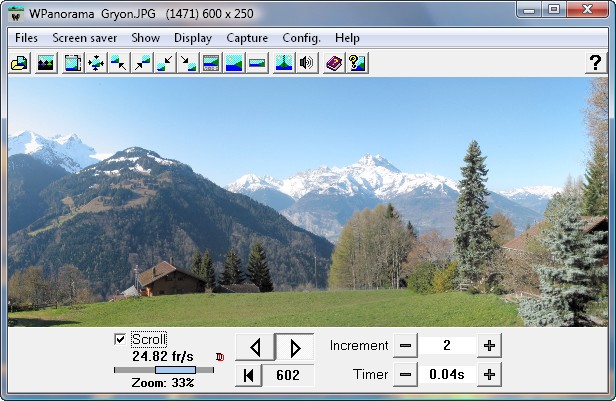Click the position field showing 602

[x=288, y=375]
